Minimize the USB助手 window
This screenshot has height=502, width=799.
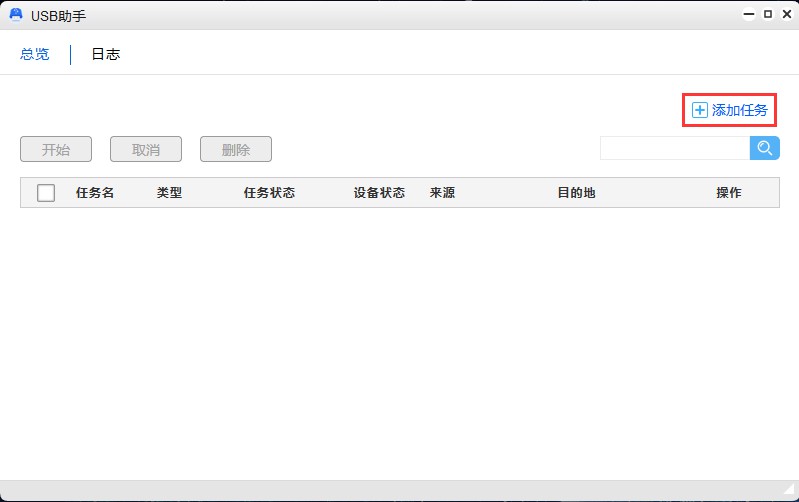(x=751, y=15)
